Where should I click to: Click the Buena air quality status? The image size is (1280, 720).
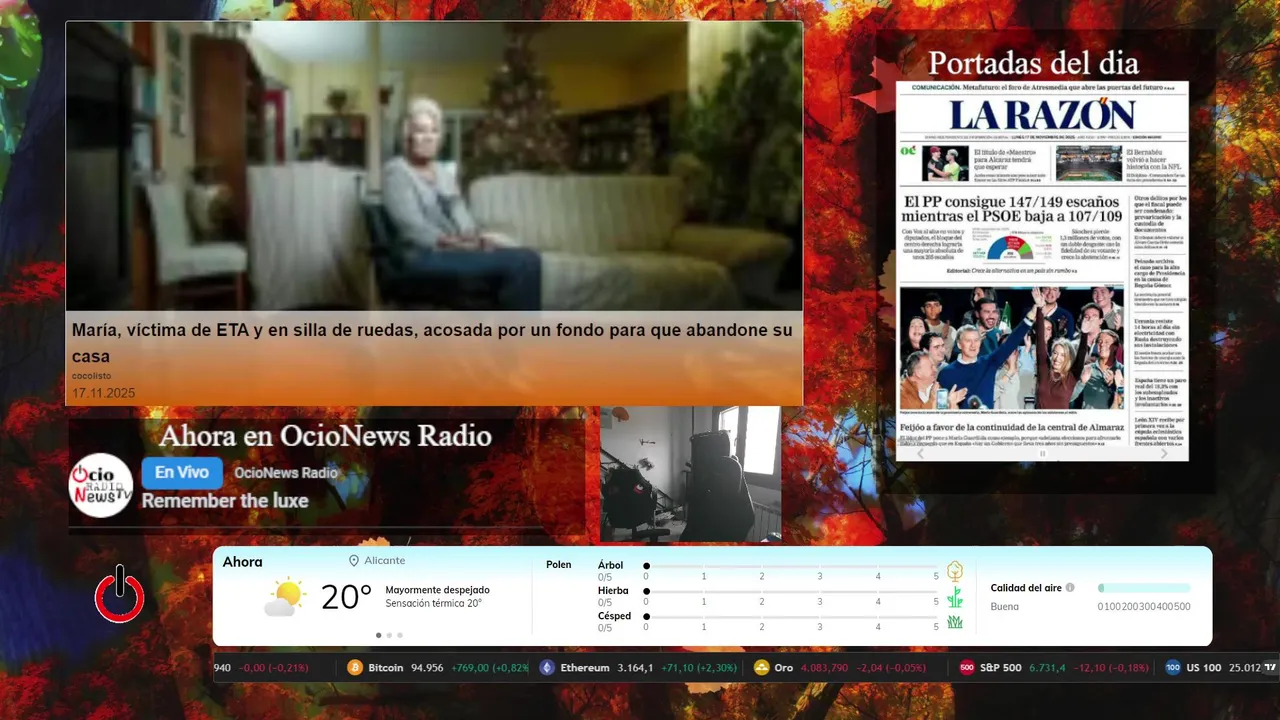coord(1005,607)
